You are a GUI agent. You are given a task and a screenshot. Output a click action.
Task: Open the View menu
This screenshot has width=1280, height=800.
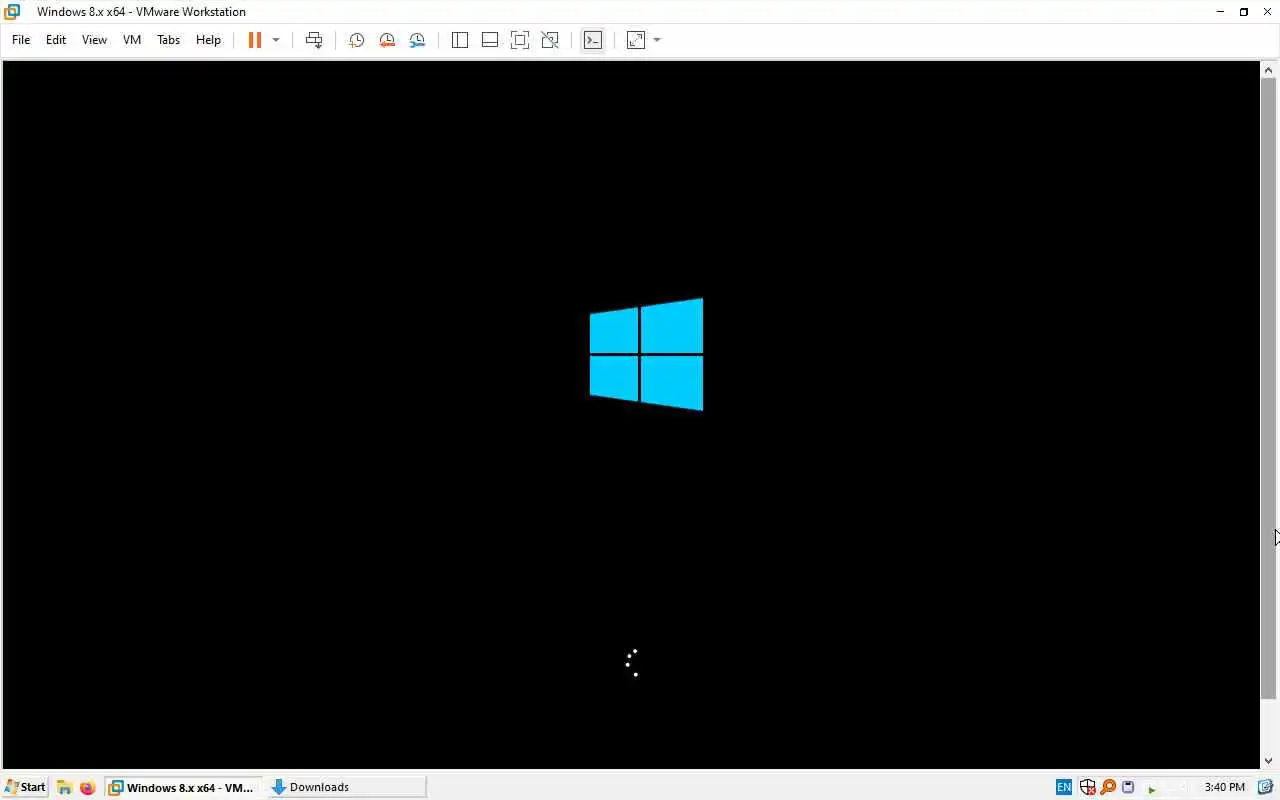[x=94, y=40]
